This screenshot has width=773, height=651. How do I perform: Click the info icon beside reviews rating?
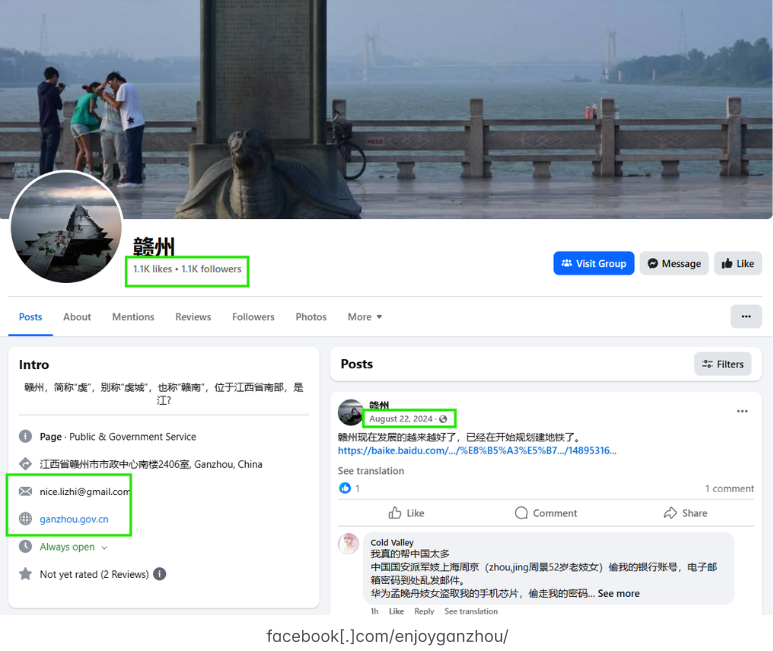[160, 574]
